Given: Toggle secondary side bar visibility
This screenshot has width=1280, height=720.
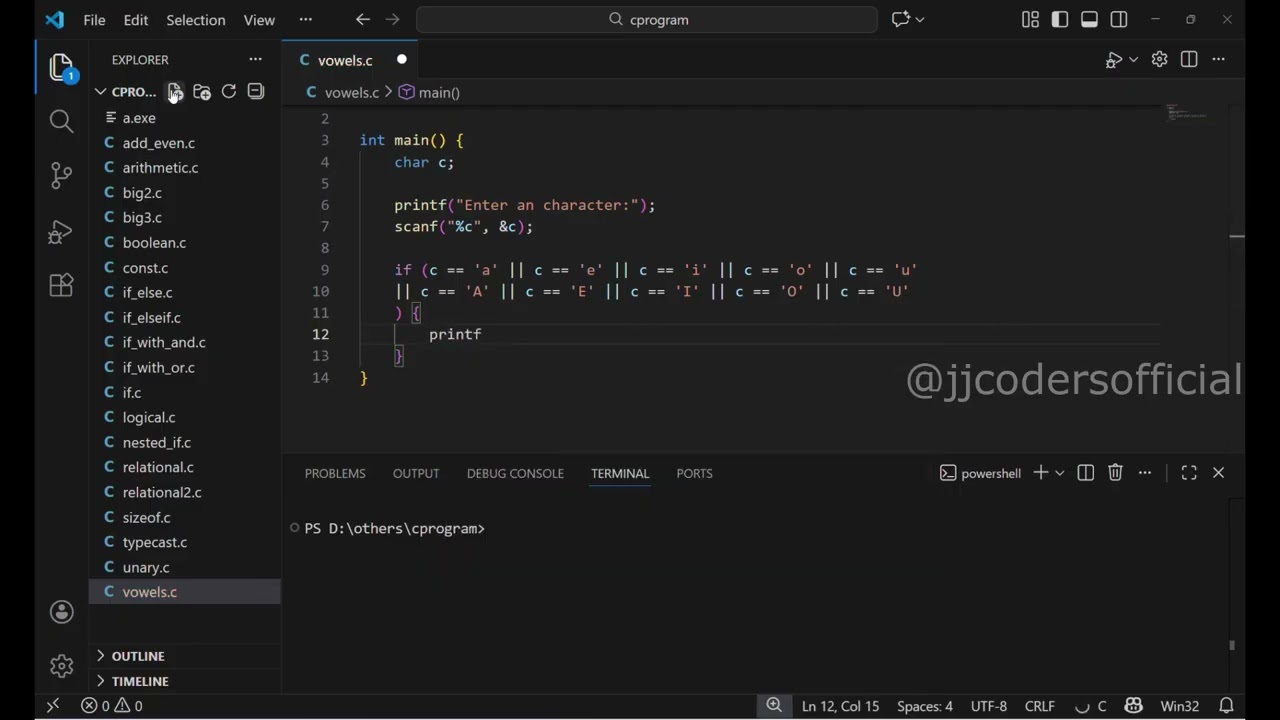Looking at the screenshot, I should 1119,19.
